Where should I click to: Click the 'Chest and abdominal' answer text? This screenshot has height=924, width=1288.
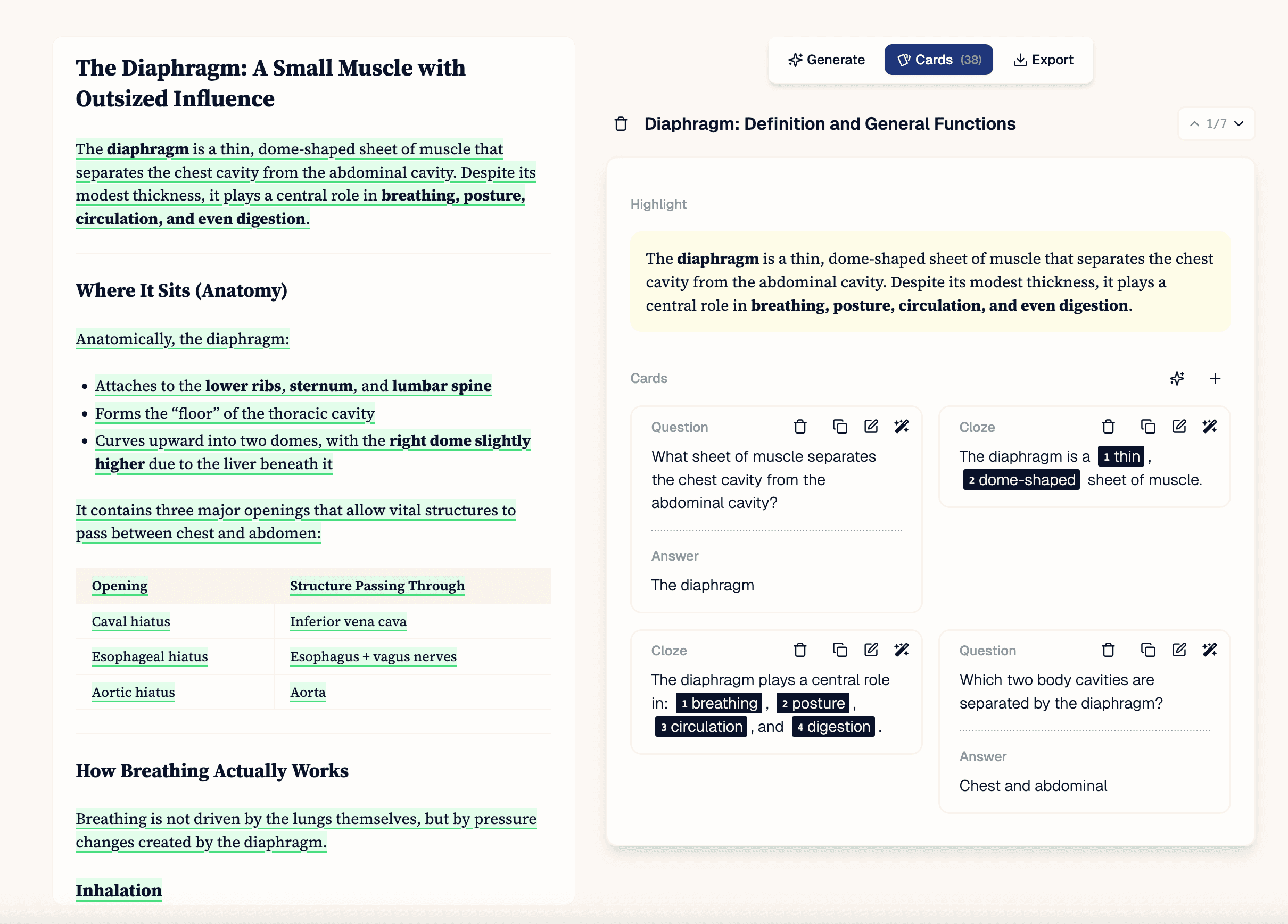[1033, 786]
